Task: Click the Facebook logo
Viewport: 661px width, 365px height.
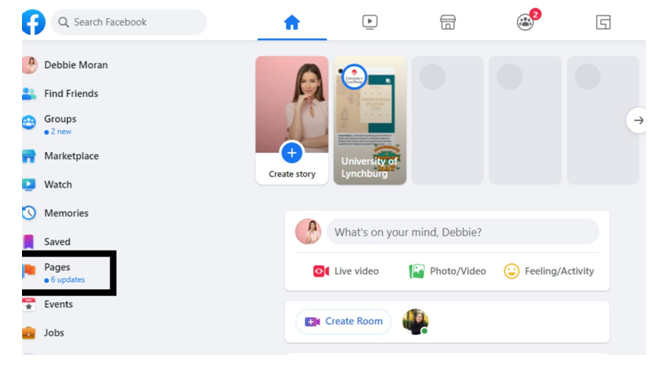Action: pyautogui.click(x=34, y=22)
